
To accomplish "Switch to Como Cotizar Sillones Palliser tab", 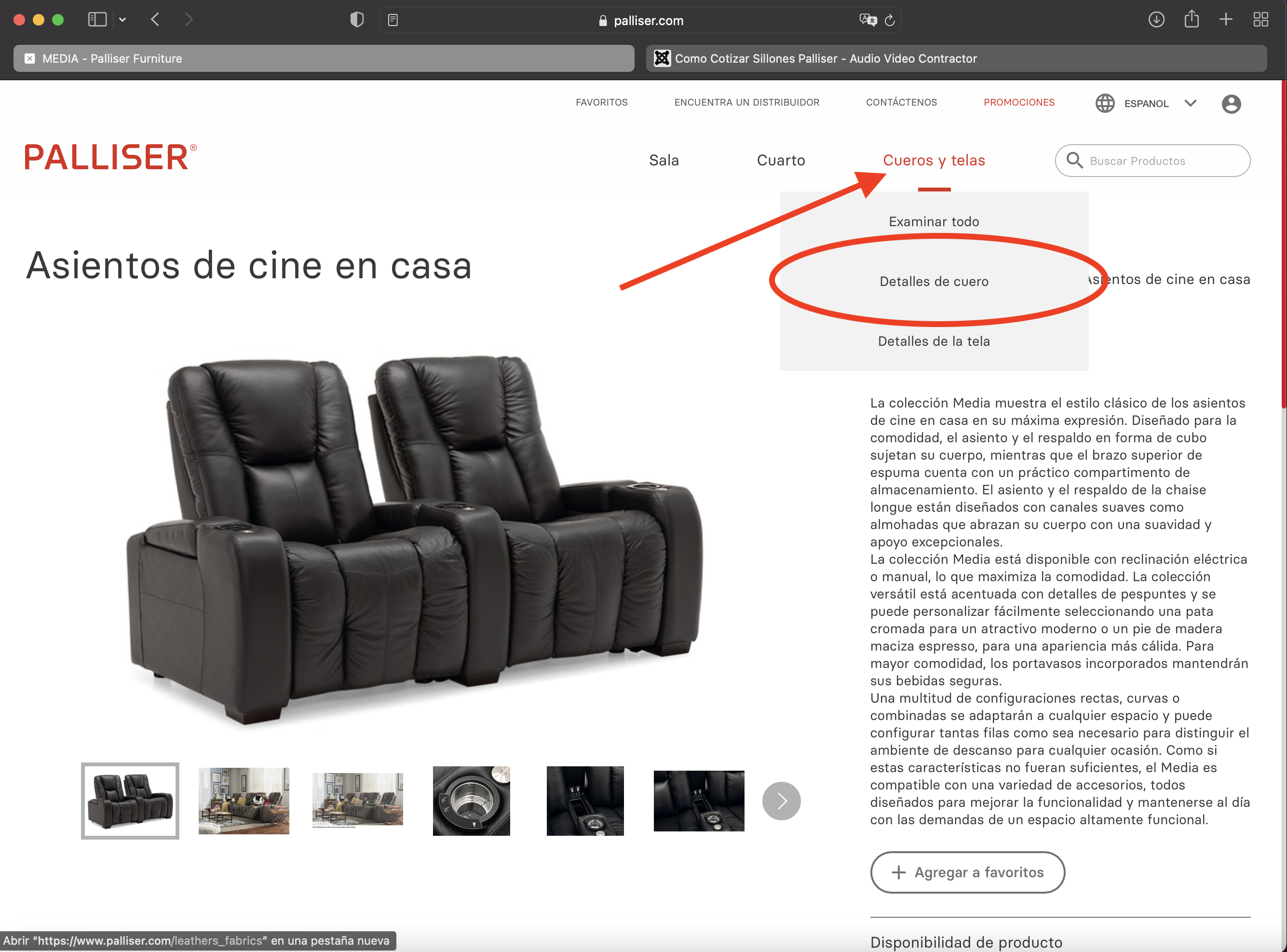I will pyautogui.click(x=956, y=58).
